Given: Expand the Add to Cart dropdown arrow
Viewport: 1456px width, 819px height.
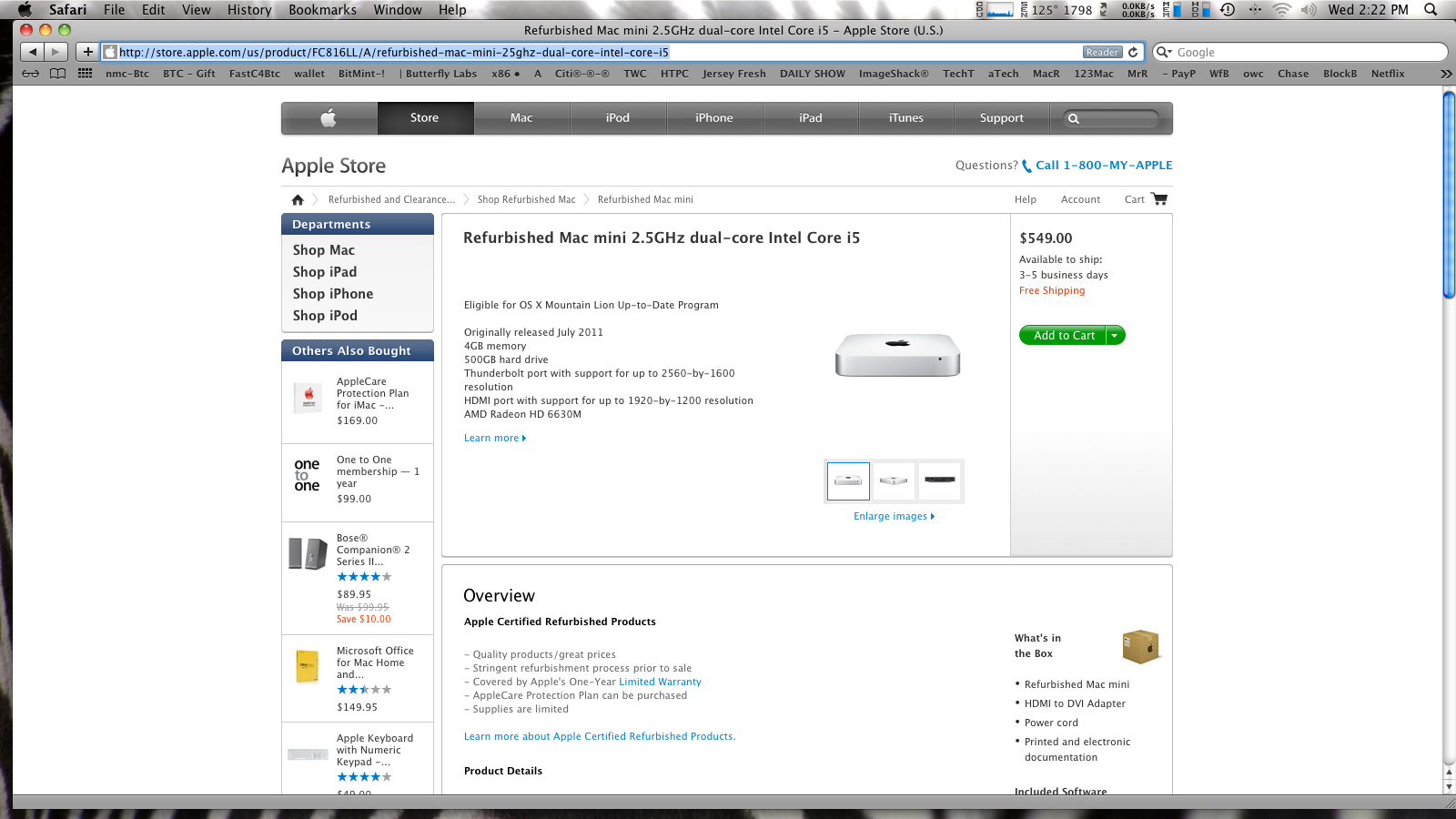Looking at the screenshot, I should (x=1115, y=336).
